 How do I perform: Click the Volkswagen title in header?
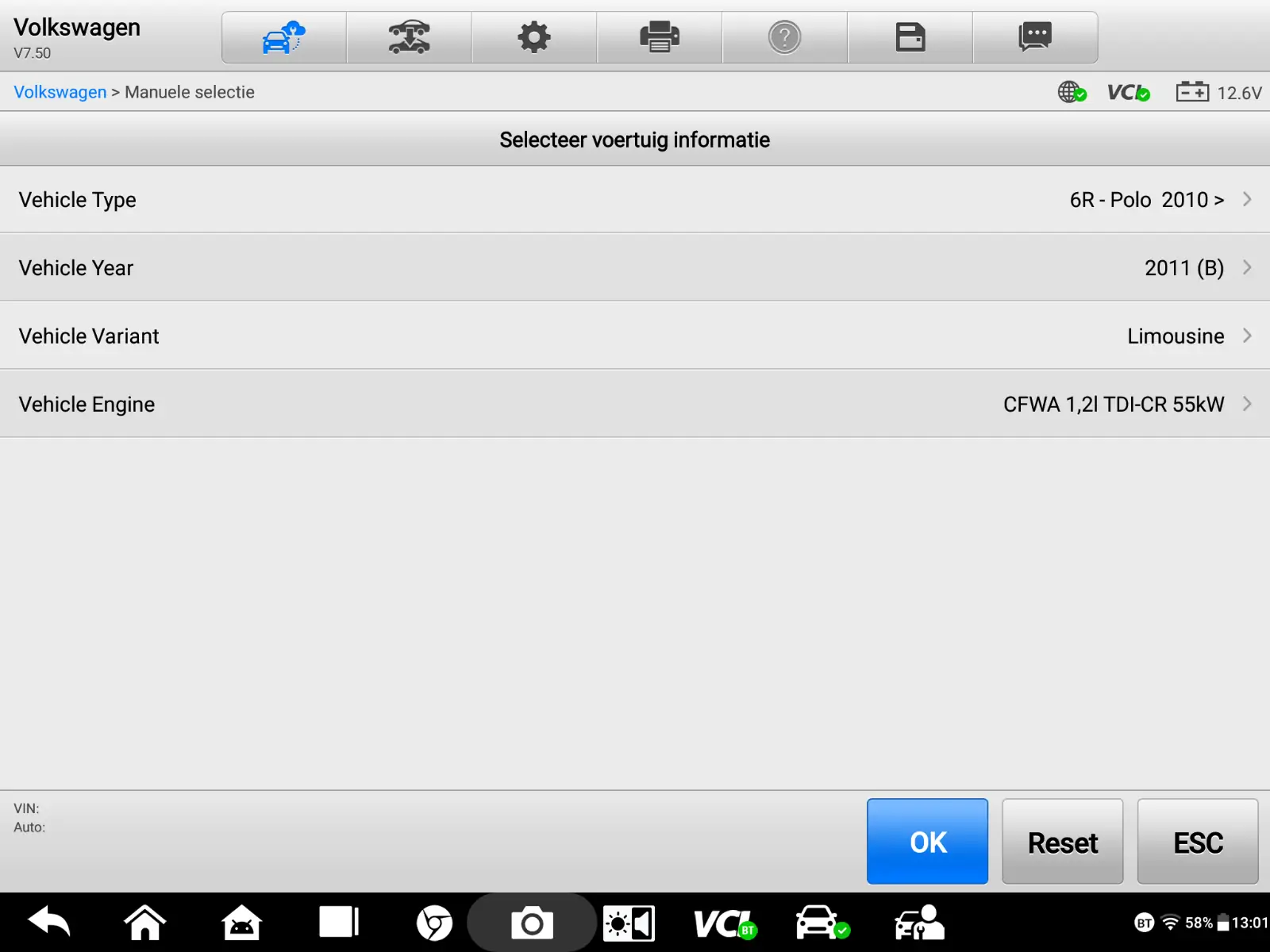click(x=77, y=28)
